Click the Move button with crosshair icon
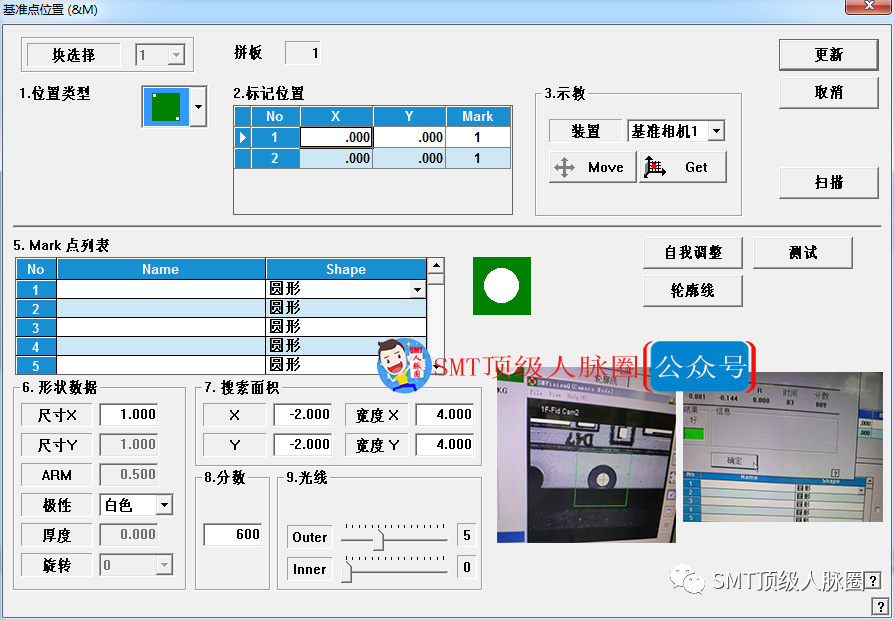 click(592, 167)
